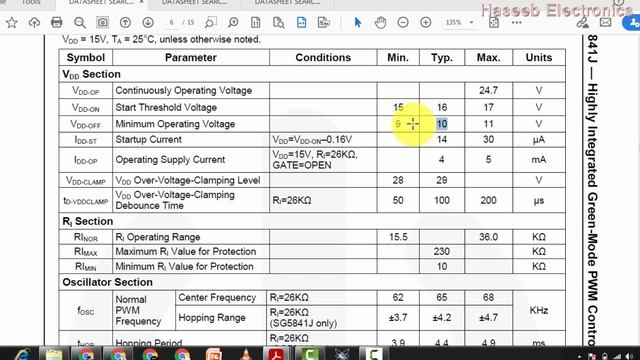640x360 pixels.
Task: Click the pen sign icon at toolbar right
Action: coord(582,22)
